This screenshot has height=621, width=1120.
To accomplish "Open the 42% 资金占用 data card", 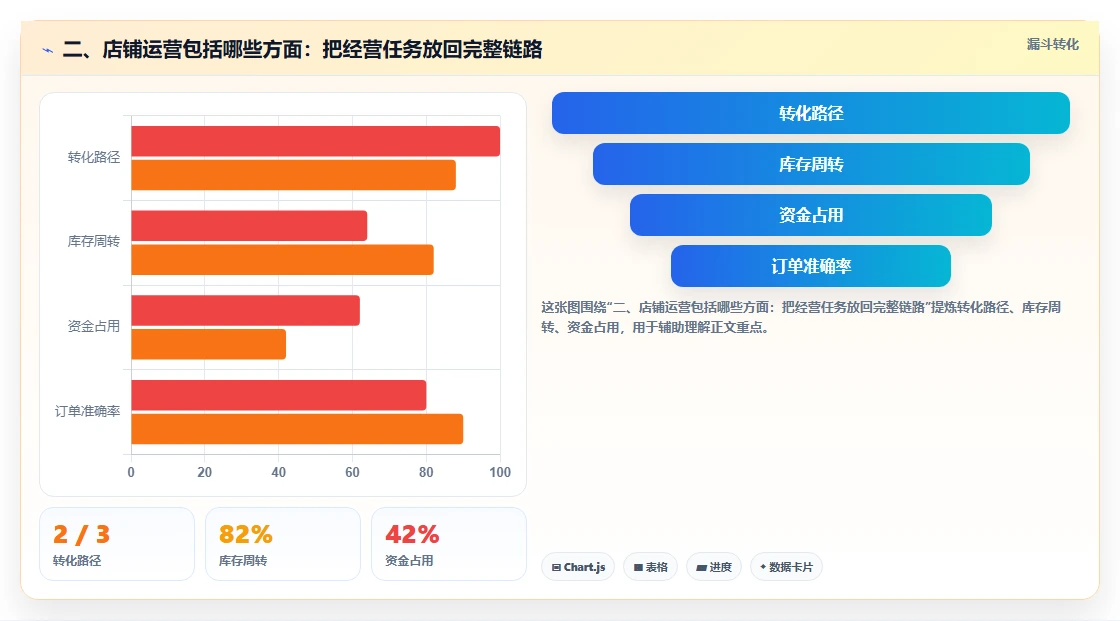I will [449, 544].
